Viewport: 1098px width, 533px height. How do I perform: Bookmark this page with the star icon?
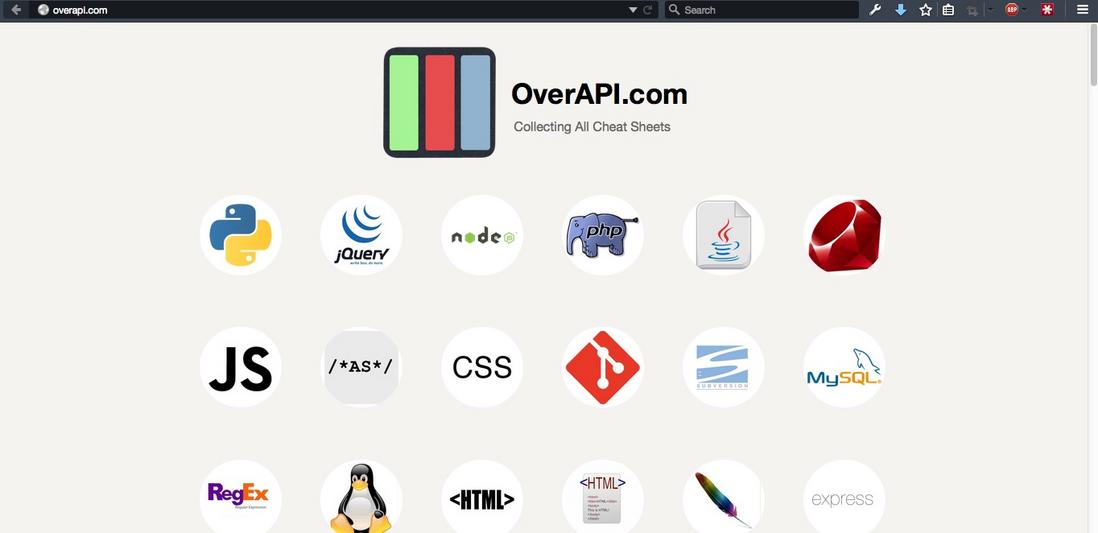[926, 10]
